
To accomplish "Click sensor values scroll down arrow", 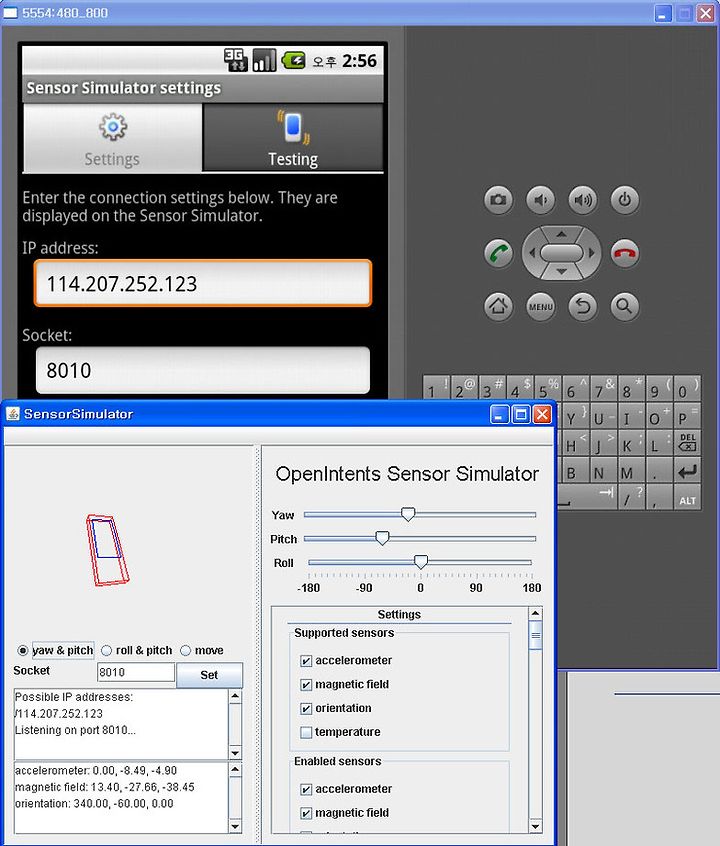I will point(235,826).
